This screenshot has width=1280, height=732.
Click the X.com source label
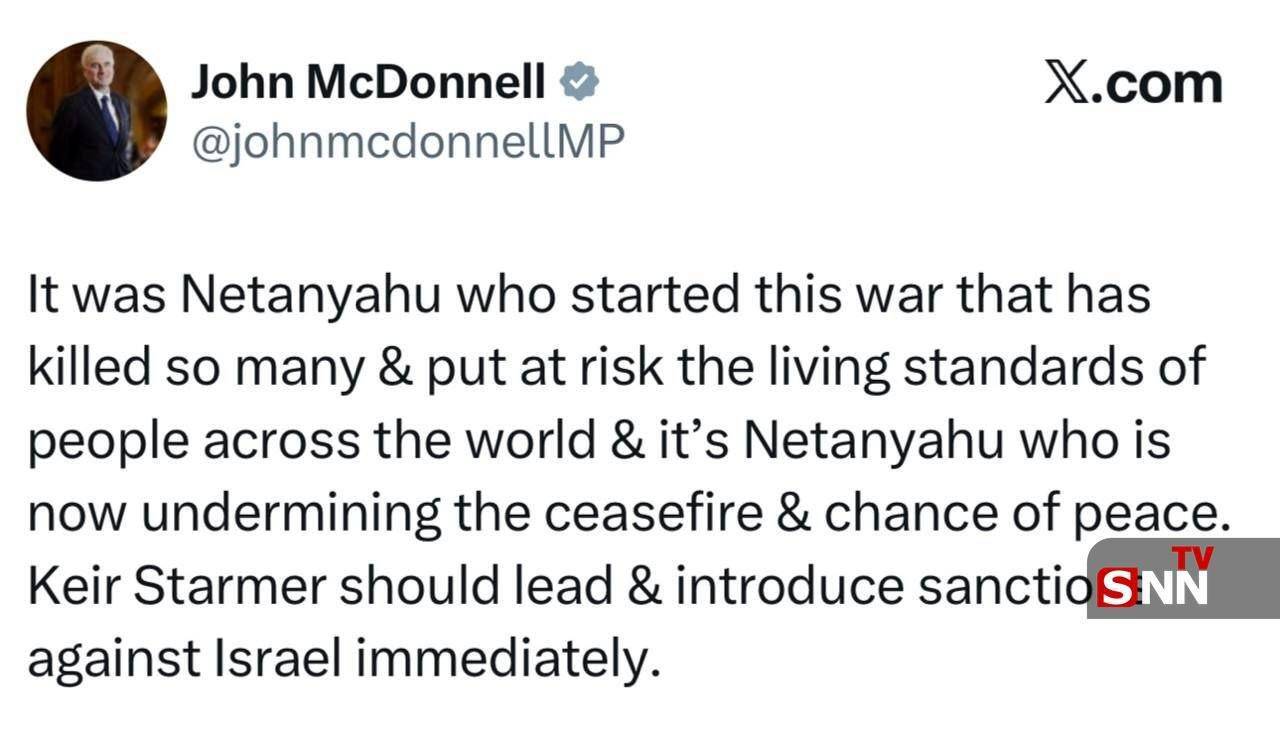tap(1133, 83)
